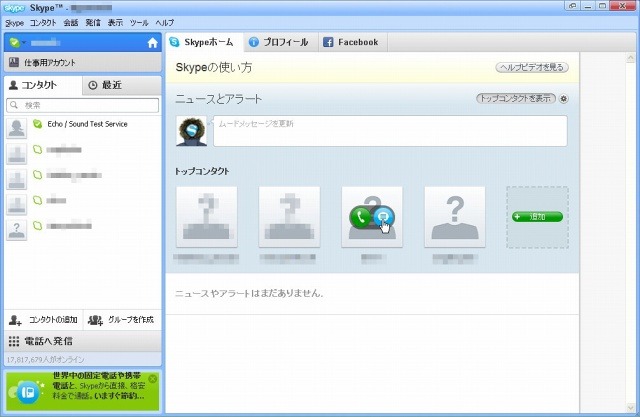Click コンタクトの追加 button
This screenshot has width=640, height=417.
pos(43,320)
